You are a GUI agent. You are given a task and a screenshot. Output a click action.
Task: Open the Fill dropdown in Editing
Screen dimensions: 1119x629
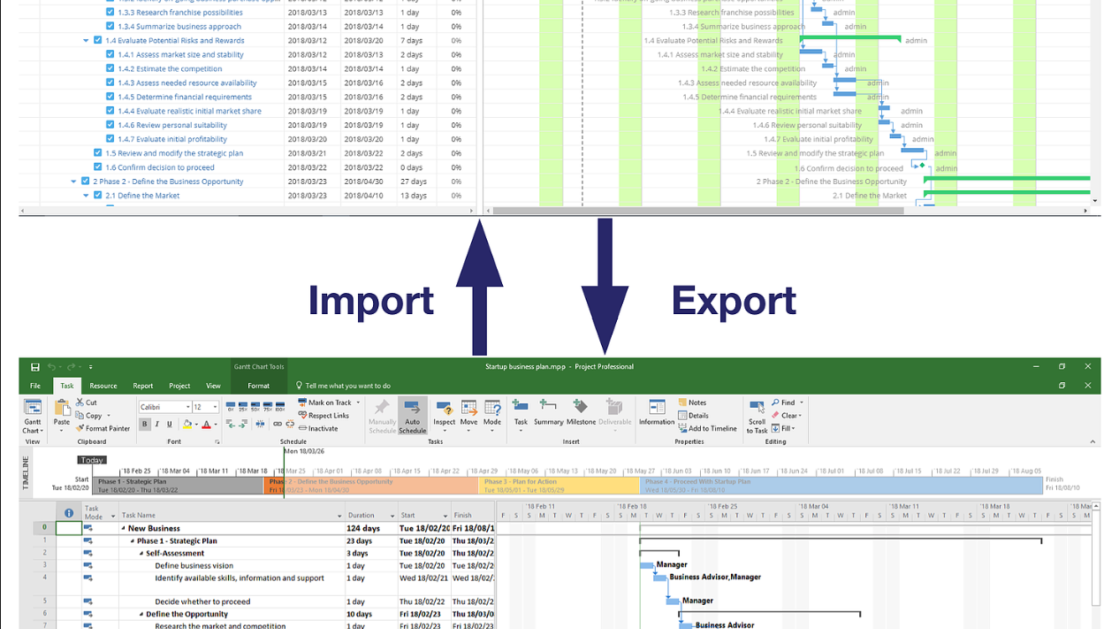[x=794, y=428]
